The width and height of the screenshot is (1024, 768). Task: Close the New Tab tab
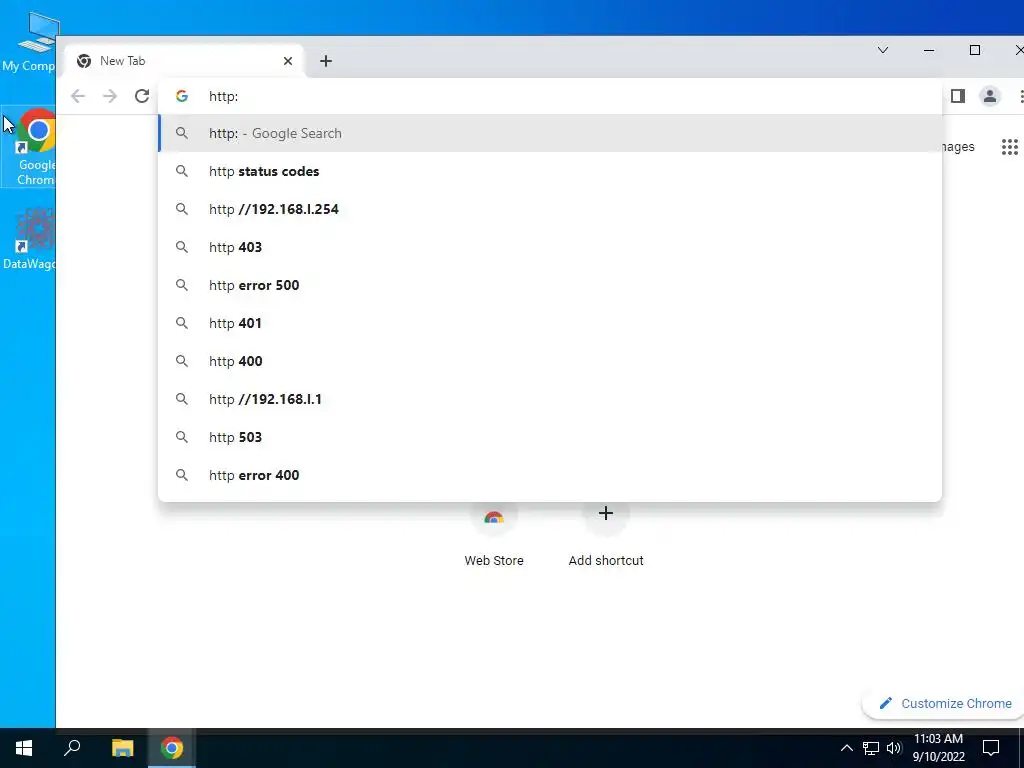pyautogui.click(x=288, y=61)
